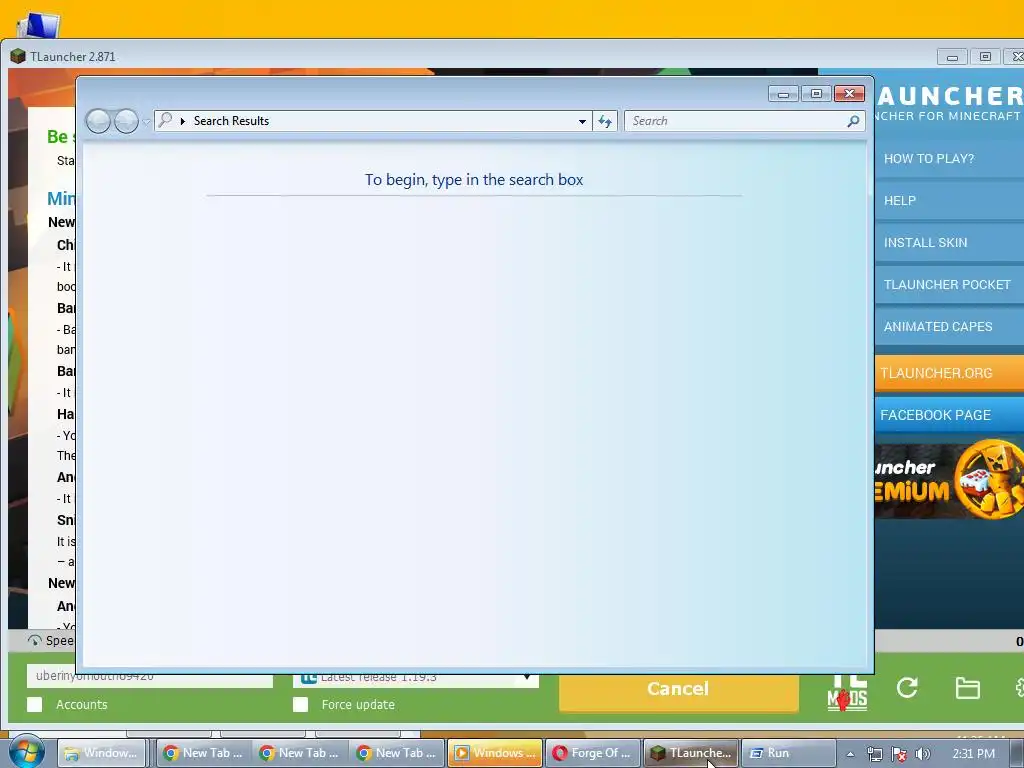Select INSTALL SKIN in TLauncher sidebar
Viewport: 1024px width, 768px height.
[949, 242]
